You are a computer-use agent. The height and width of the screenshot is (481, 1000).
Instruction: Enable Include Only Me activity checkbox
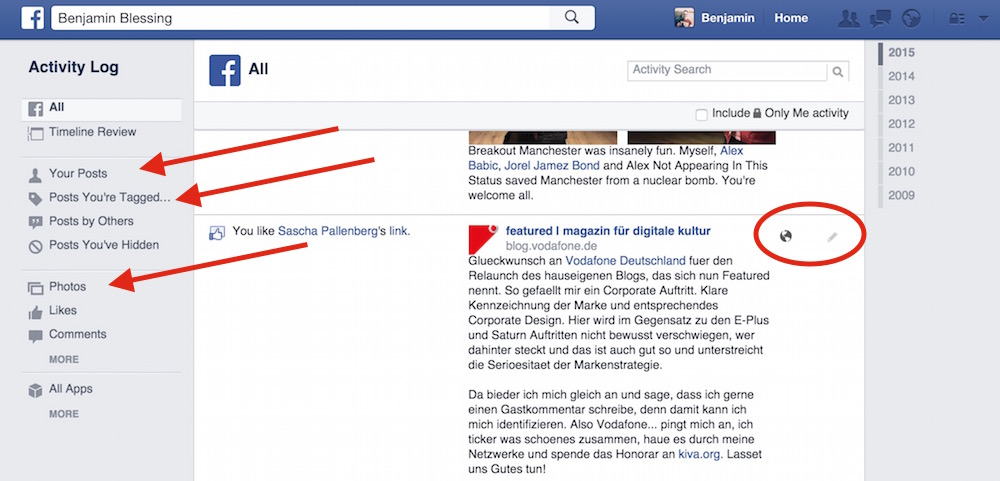(702, 115)
